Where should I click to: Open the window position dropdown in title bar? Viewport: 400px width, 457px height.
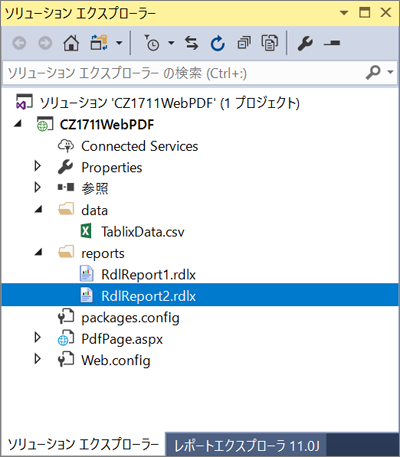pyautogui.click(x=344, y=13)
